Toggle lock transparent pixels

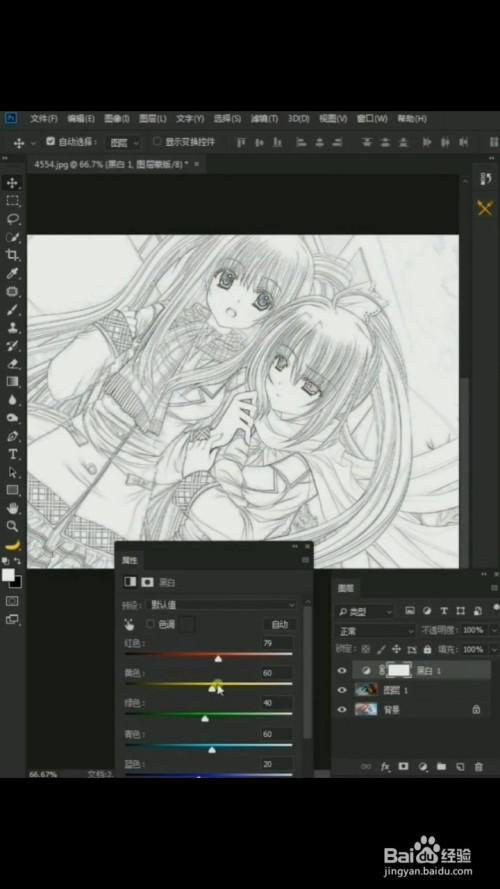pyautogui.click(x=366, y=649)
